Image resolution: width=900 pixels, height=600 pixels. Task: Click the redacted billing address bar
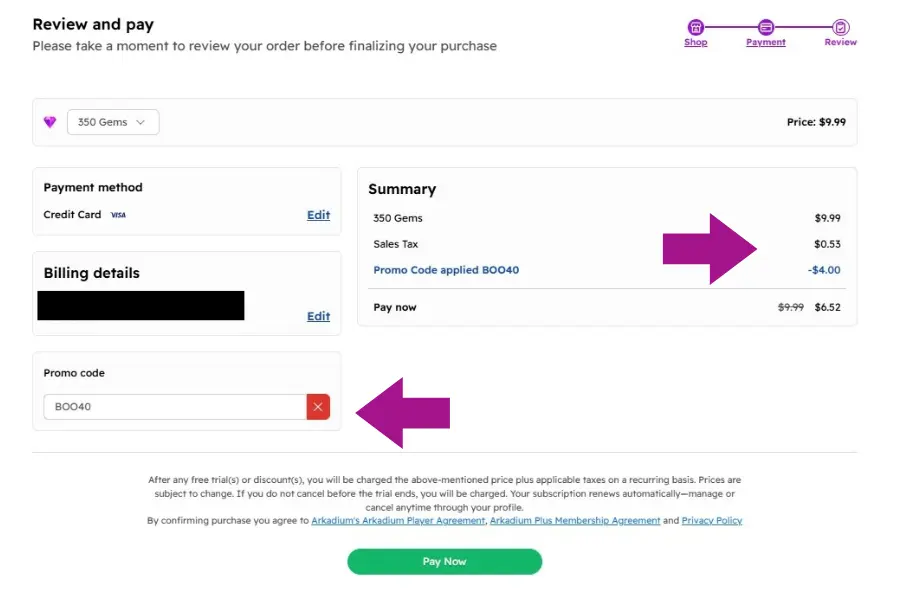click(x=140, y=305)
